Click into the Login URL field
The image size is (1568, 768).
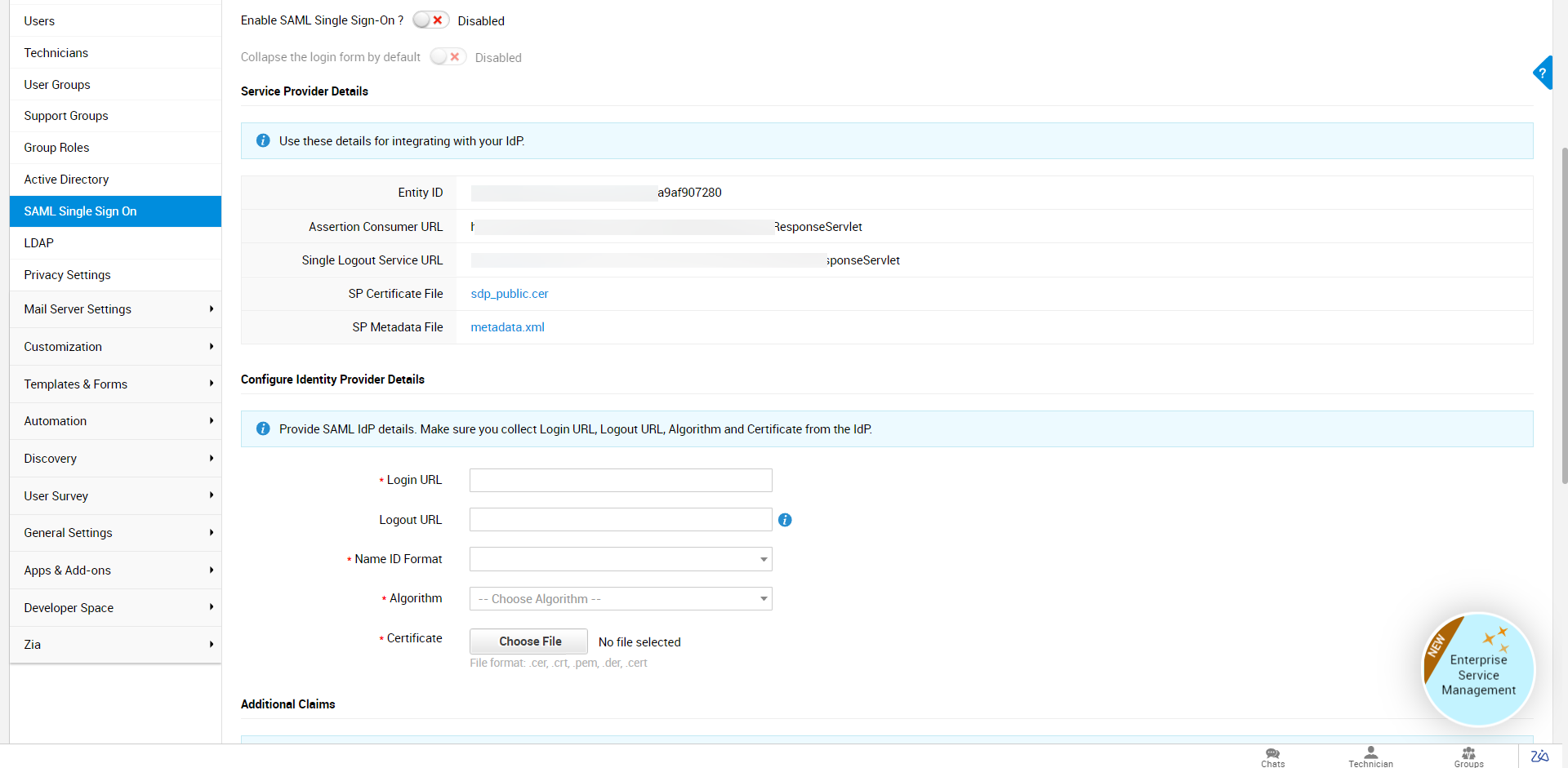point(621,480)
